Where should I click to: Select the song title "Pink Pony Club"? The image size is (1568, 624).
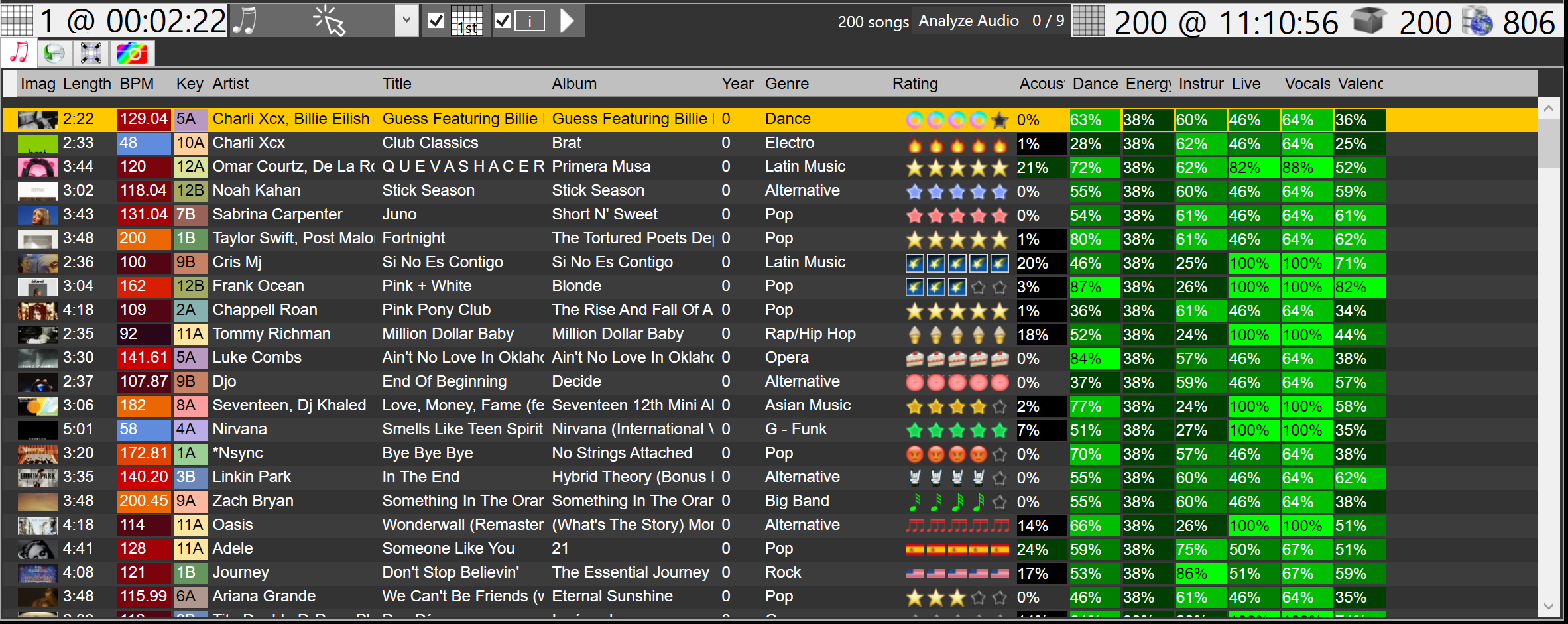point(436,310)
